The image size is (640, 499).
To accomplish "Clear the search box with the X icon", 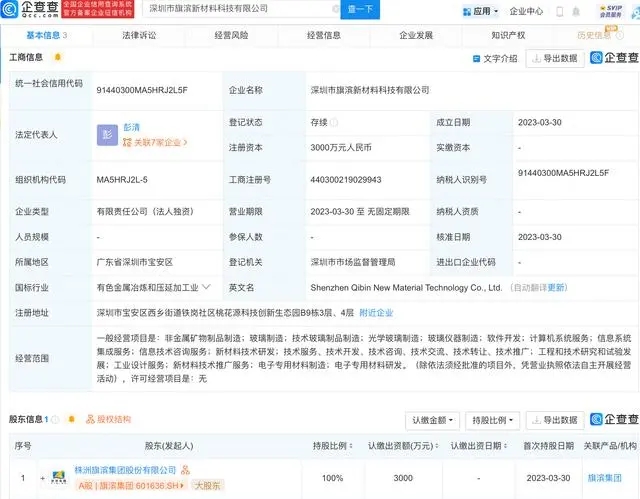I will 336,9.
